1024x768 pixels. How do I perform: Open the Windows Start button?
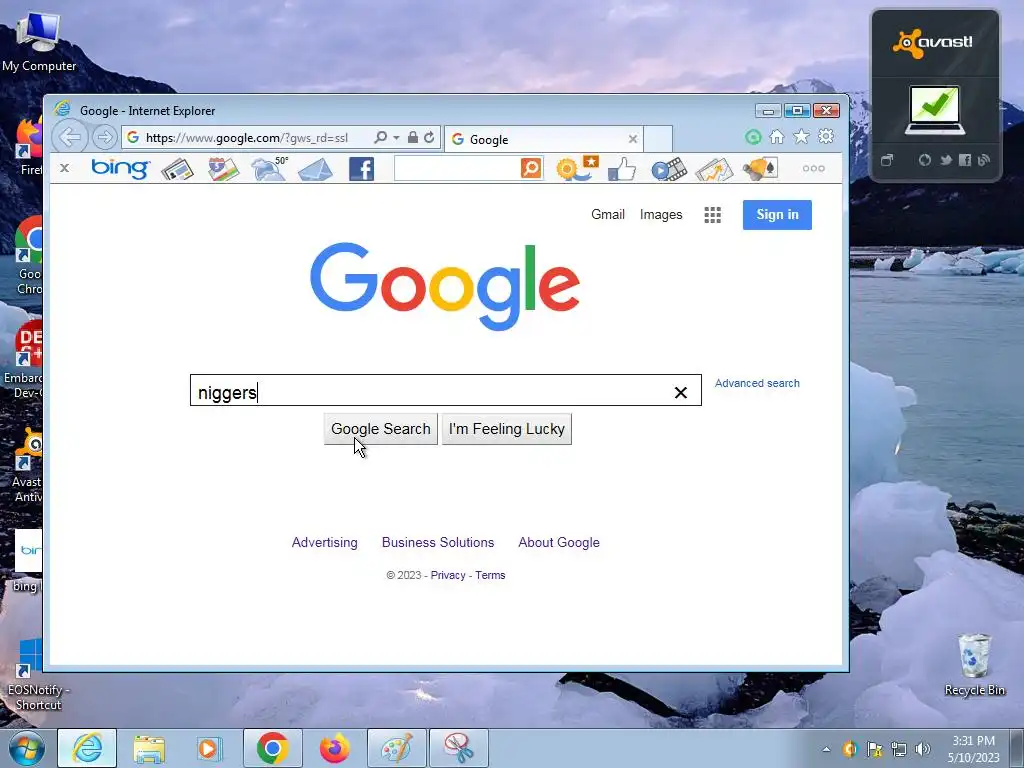click(x=26, y=748)
